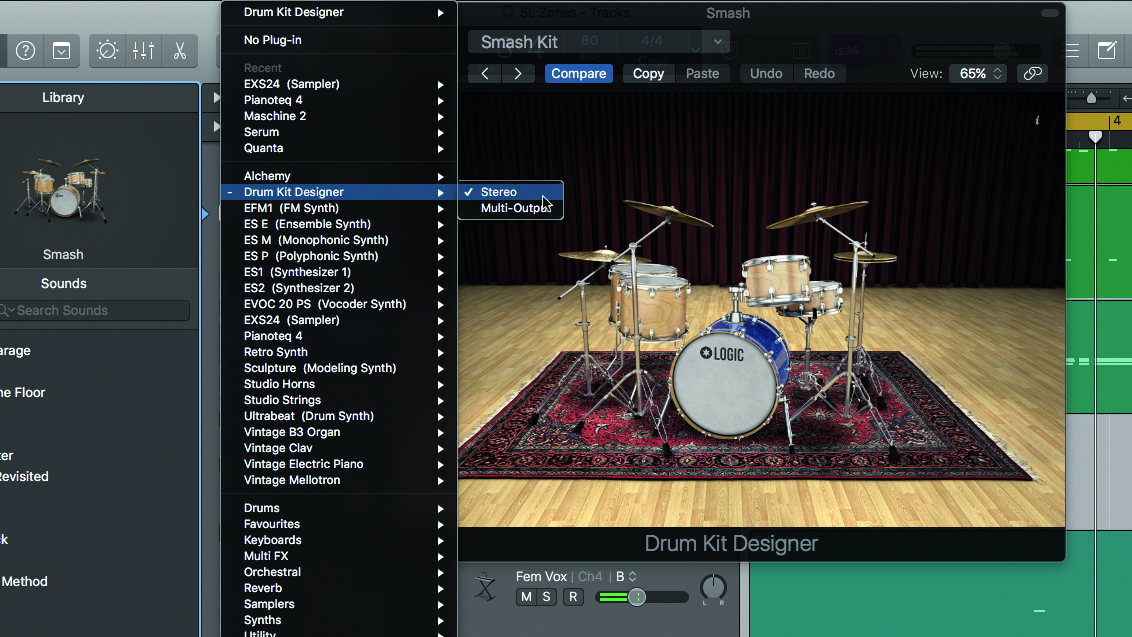
Task: Open the Multi FX category
Action: (x=339, y=556)
